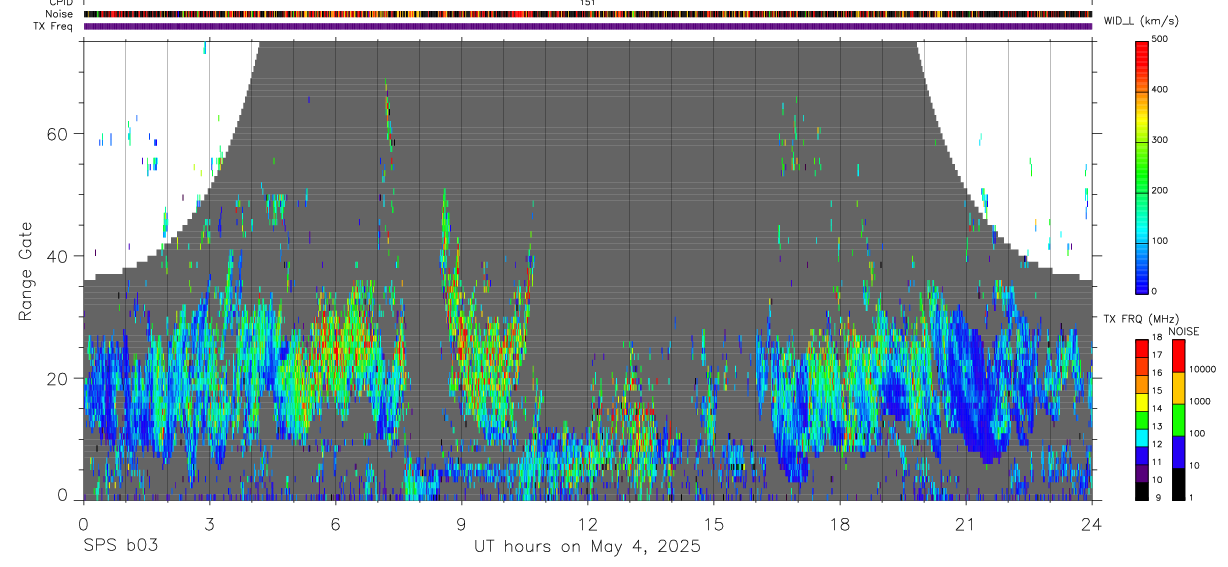Click the red swatch in NOISE legend
Screen dimensions: 1228x567
1178,355
